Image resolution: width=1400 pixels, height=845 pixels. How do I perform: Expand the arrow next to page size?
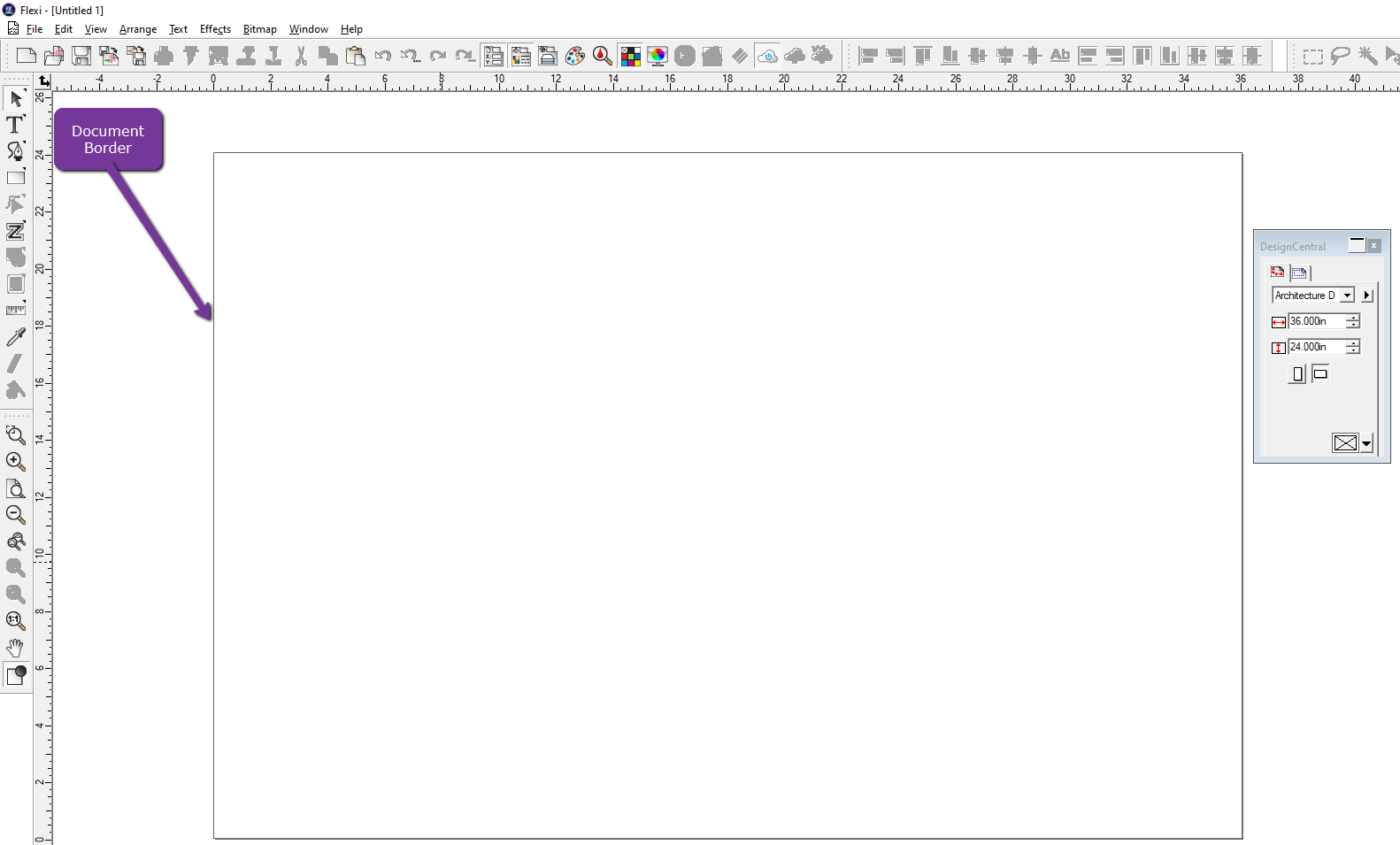tap(1367, 296)
